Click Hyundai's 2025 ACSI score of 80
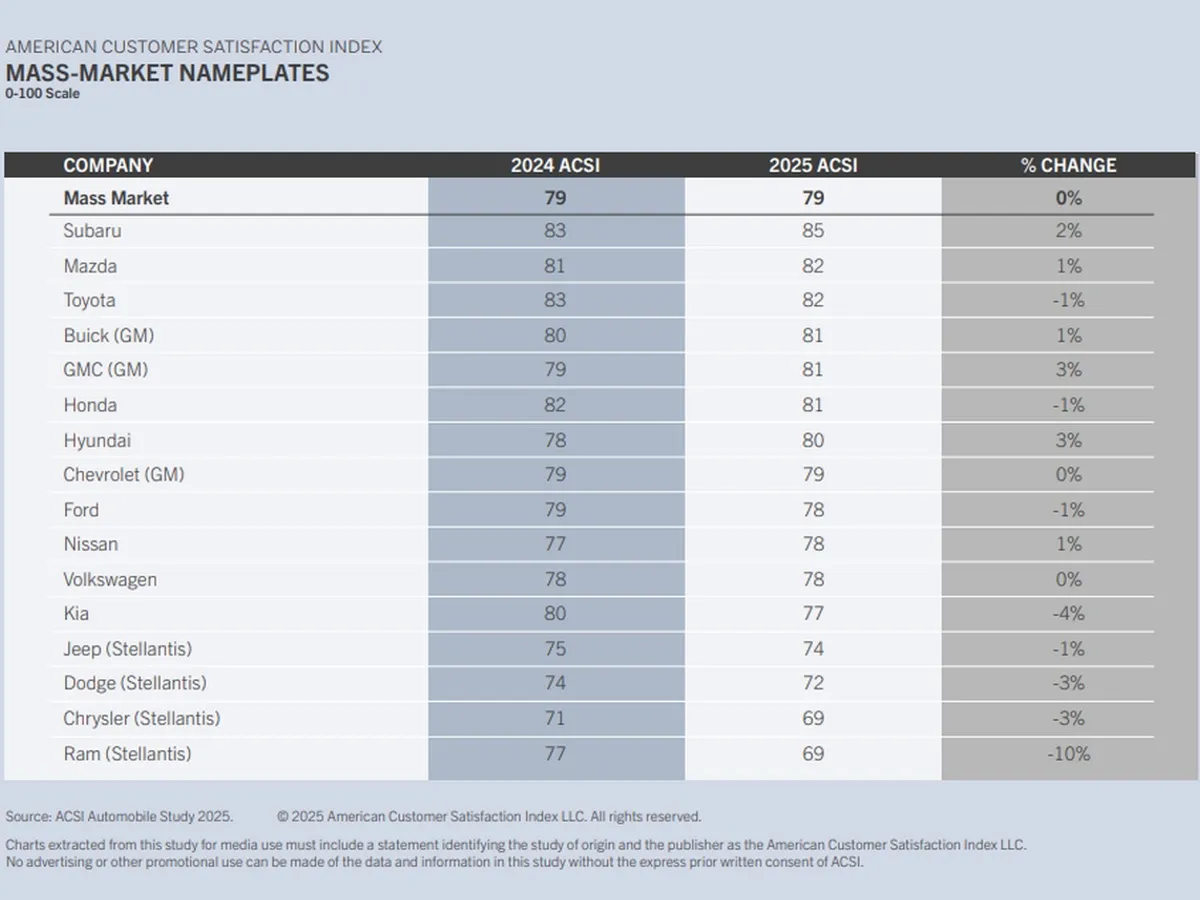The image size is (1200, 900). click(813, 440)
